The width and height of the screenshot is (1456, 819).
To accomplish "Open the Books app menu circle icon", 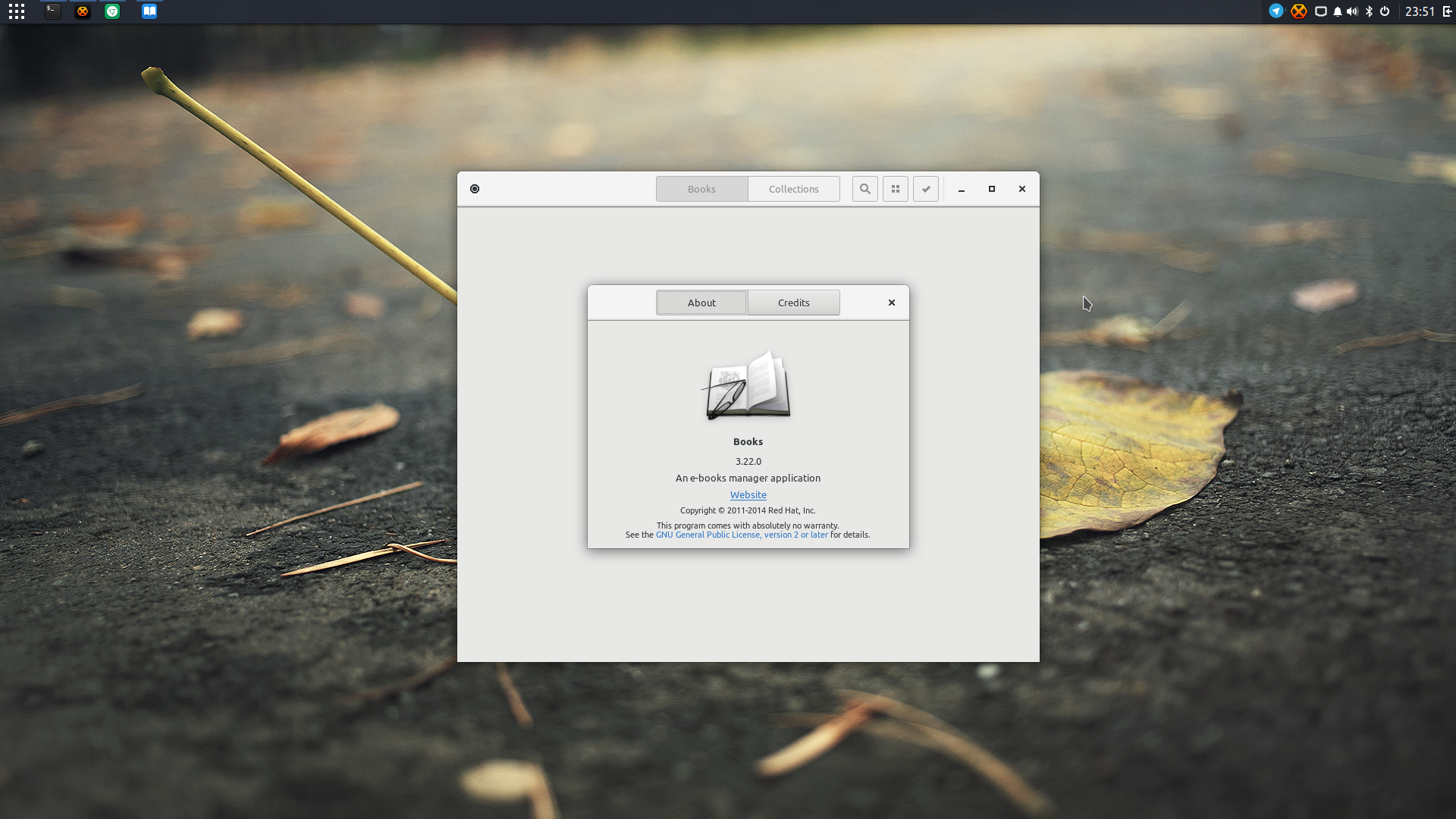I will click(x=475, y=189).
